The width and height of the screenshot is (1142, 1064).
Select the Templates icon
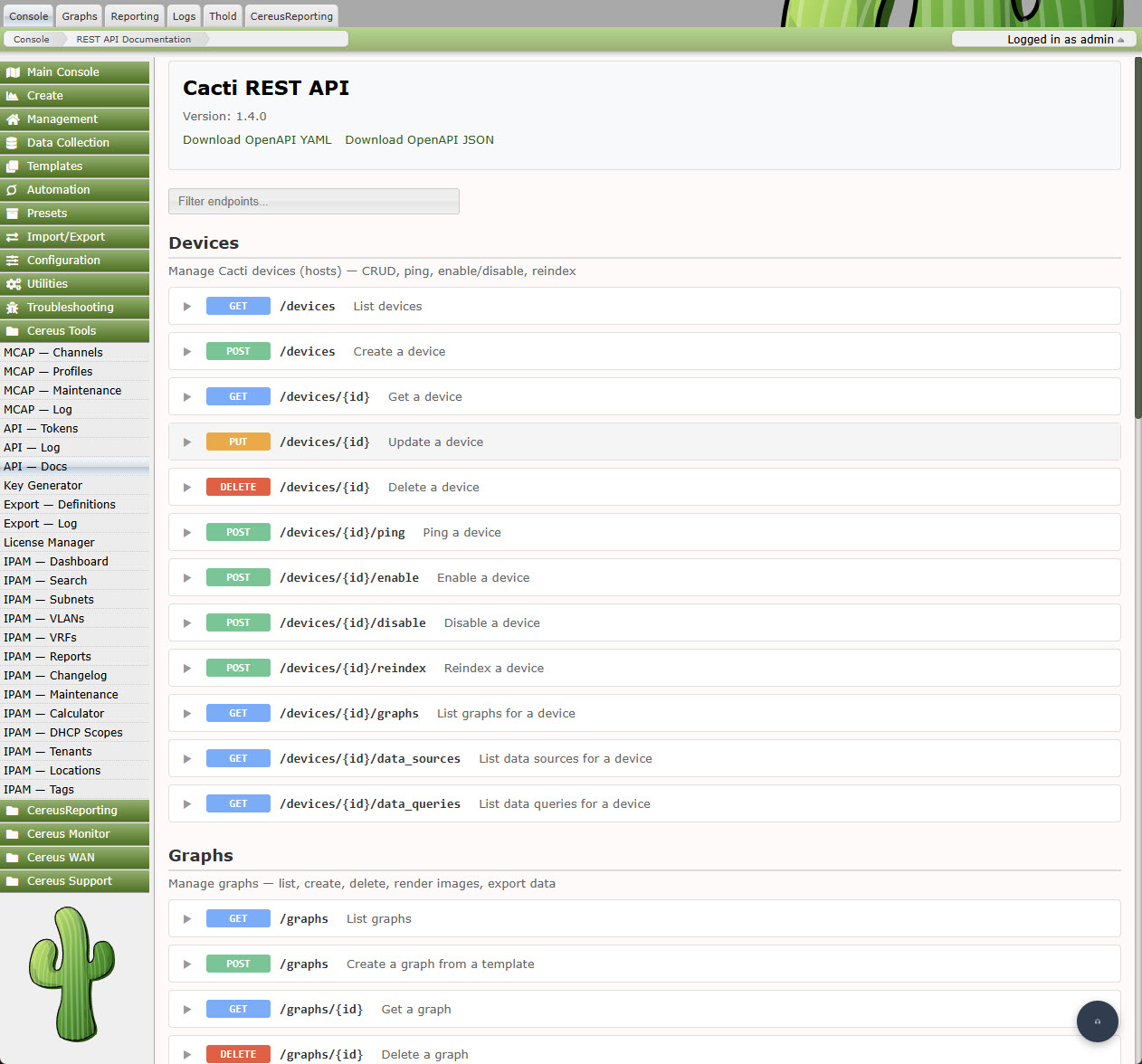(12, 166)
